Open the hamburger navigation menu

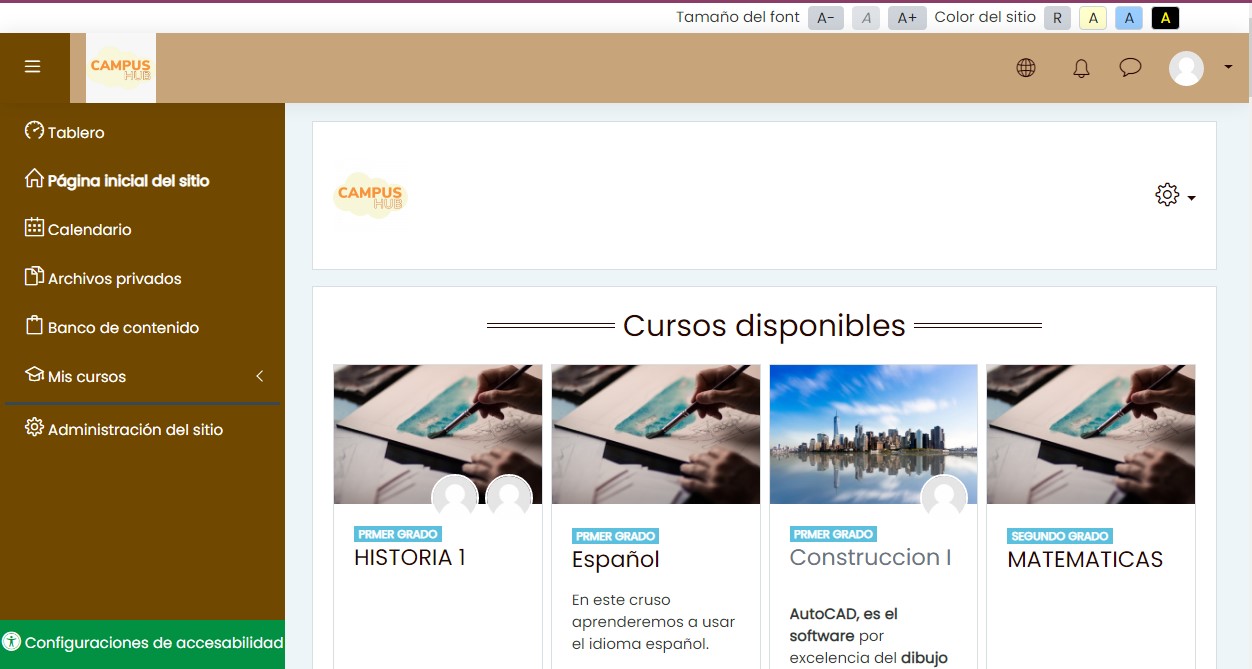(x=33, y=66)
